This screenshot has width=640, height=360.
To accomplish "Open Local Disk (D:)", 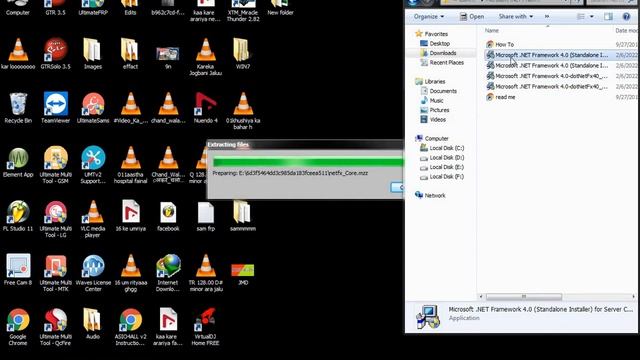I will pos(442,158).
